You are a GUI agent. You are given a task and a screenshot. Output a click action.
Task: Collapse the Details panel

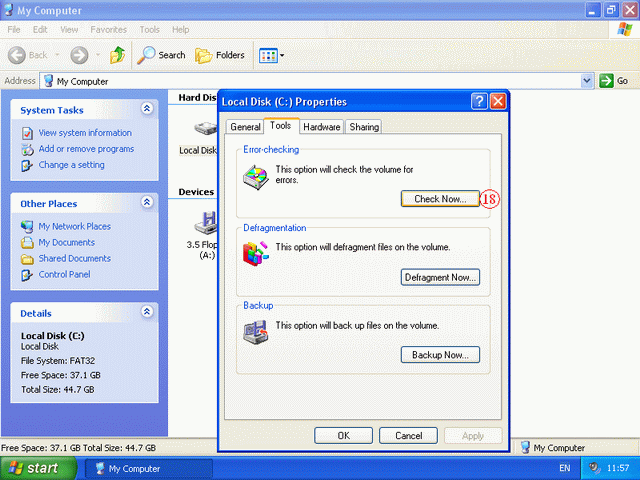[x=147, y=312]
